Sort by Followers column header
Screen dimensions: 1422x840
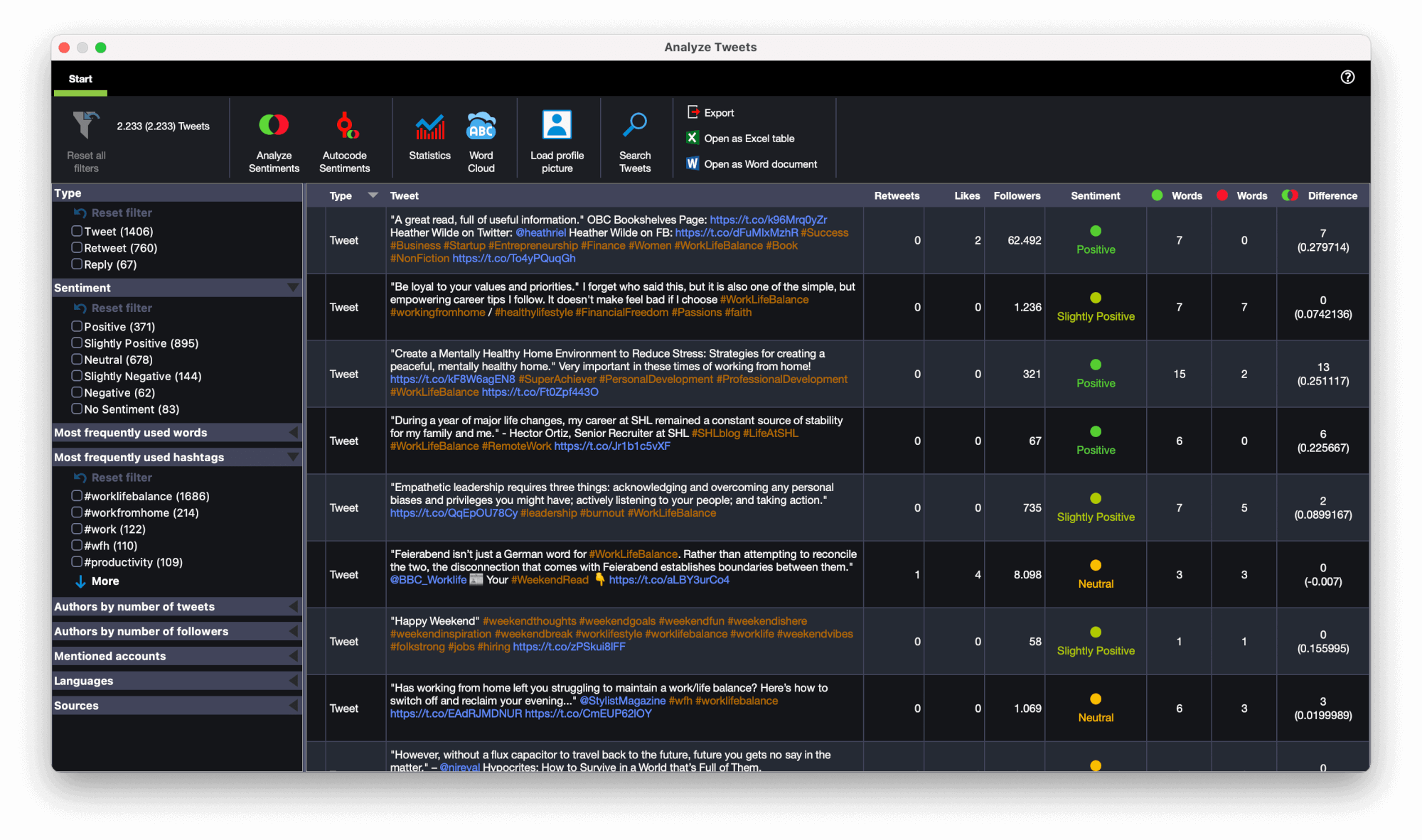(x=1017, y=195)
